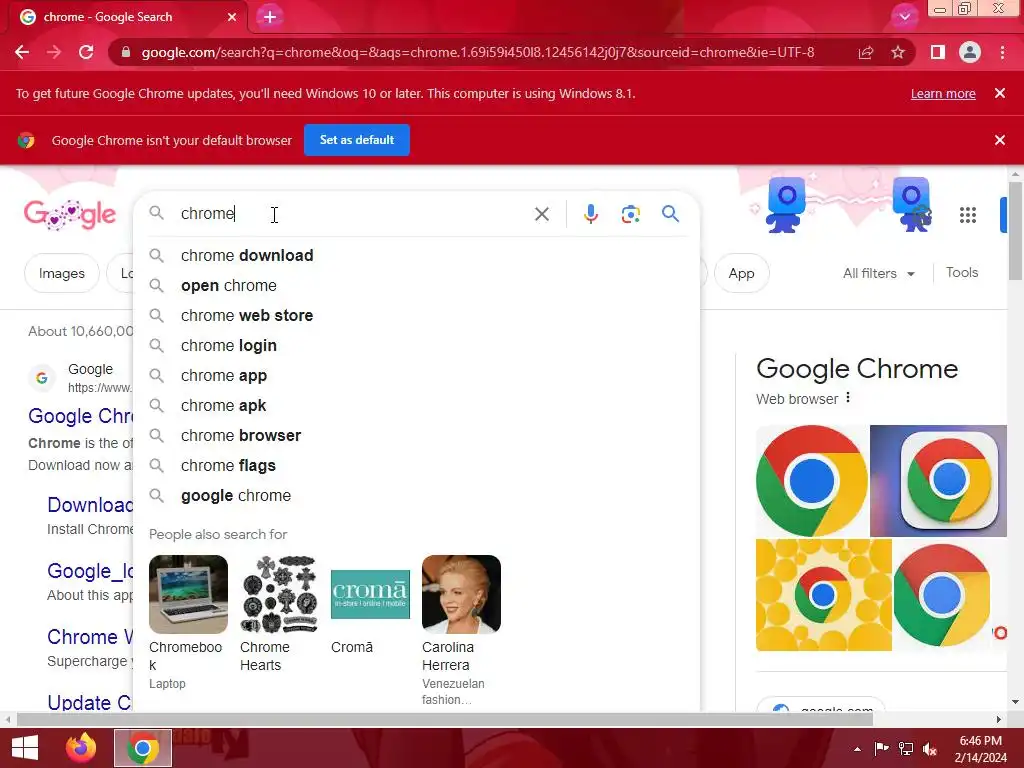Open a new tab with plus button
The width and height of the screenshot is (1024, 768).
(x=270, y=17)
